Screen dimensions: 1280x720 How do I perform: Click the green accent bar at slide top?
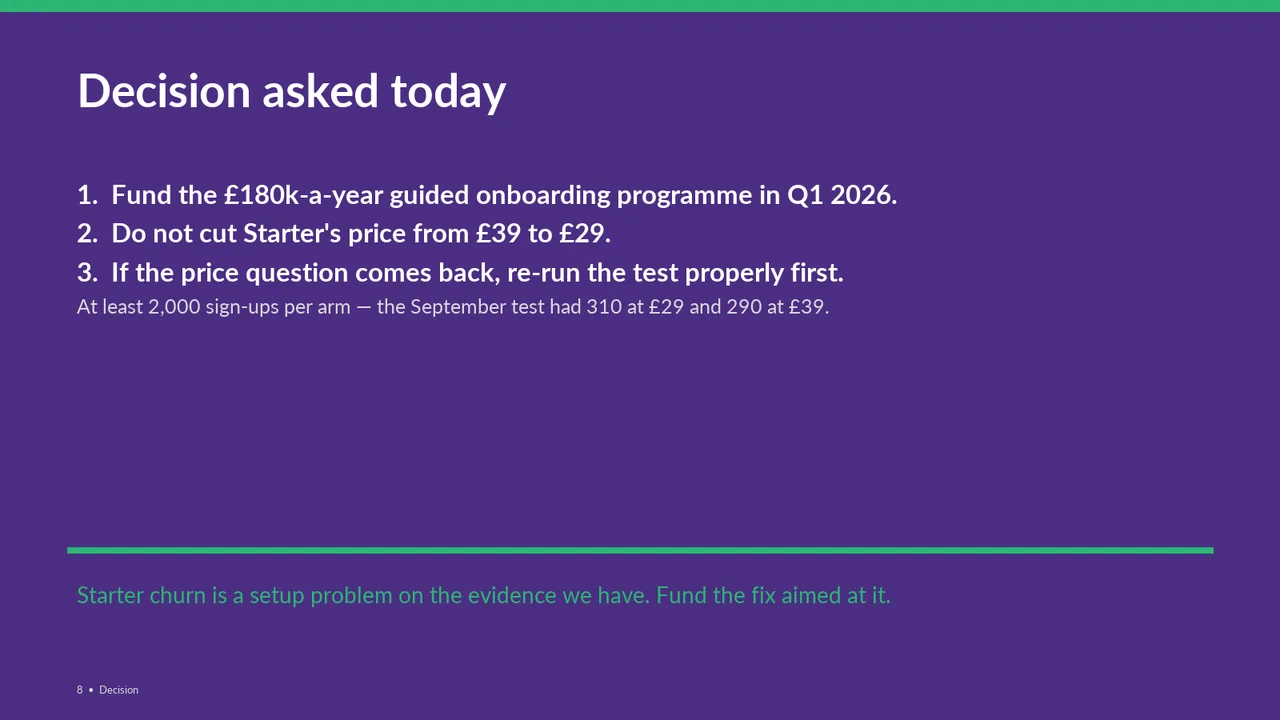click(640, 6)
